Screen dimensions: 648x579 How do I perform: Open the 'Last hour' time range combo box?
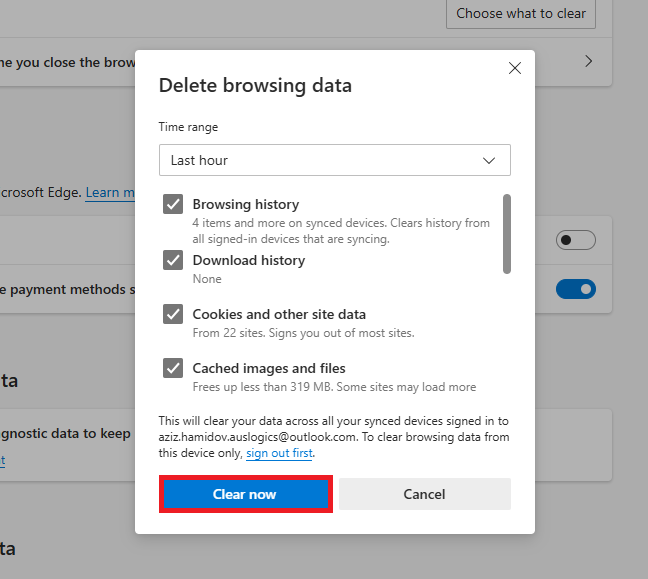pos(334,160)
